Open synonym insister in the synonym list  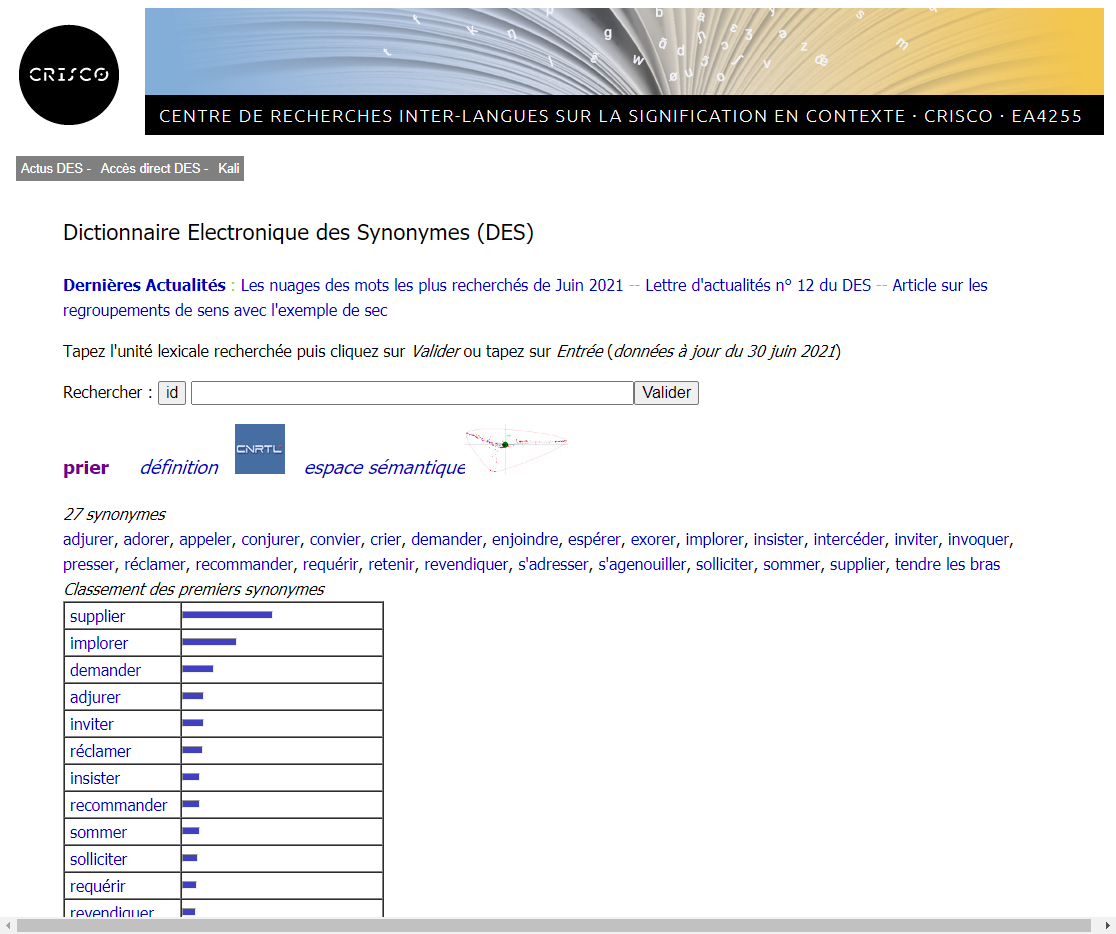point(779,540)
